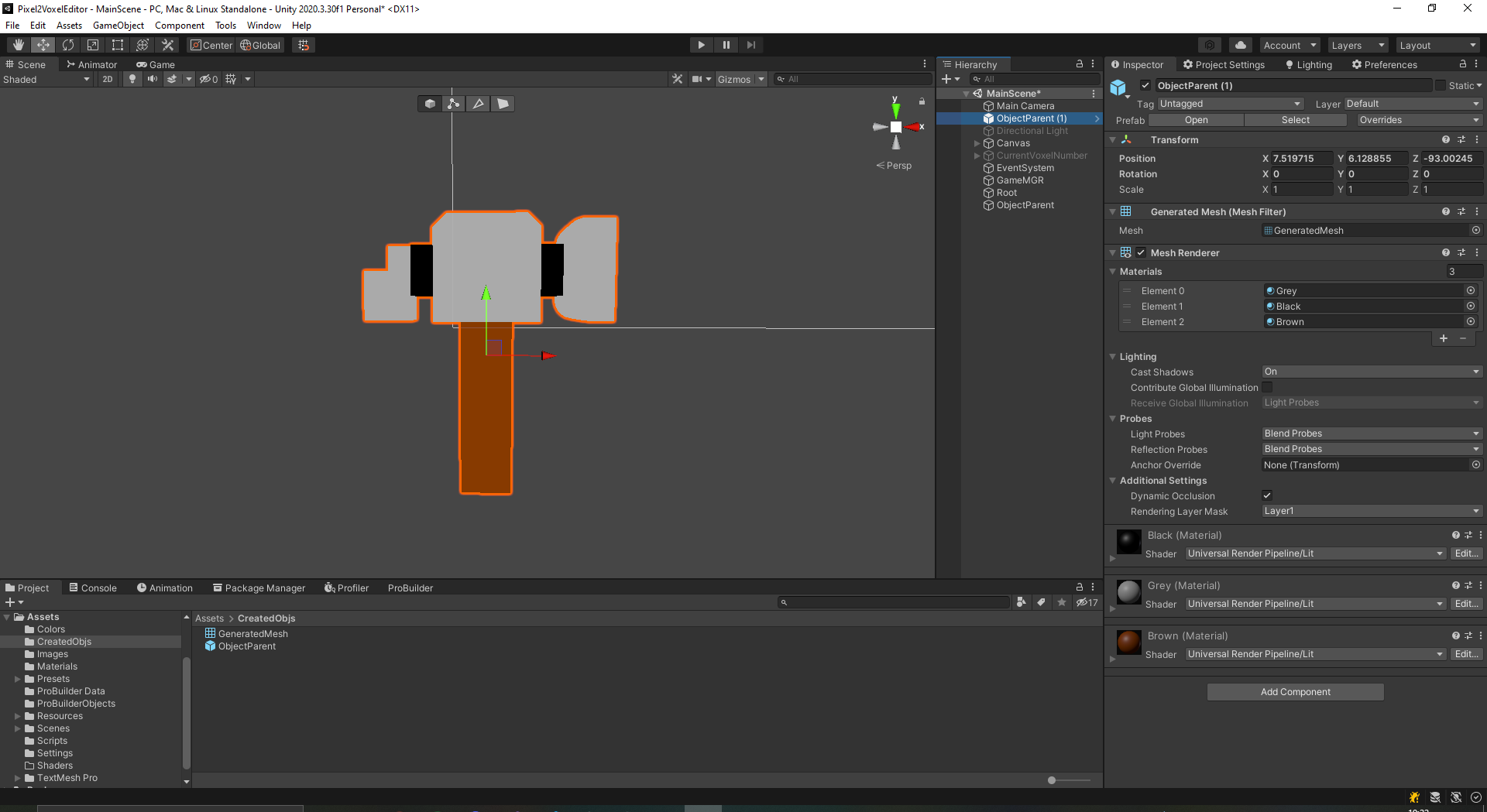Toggle ObjectParent (1) active checkbox
Screen dimensions: 1487x812
(x=1145, y=85)
